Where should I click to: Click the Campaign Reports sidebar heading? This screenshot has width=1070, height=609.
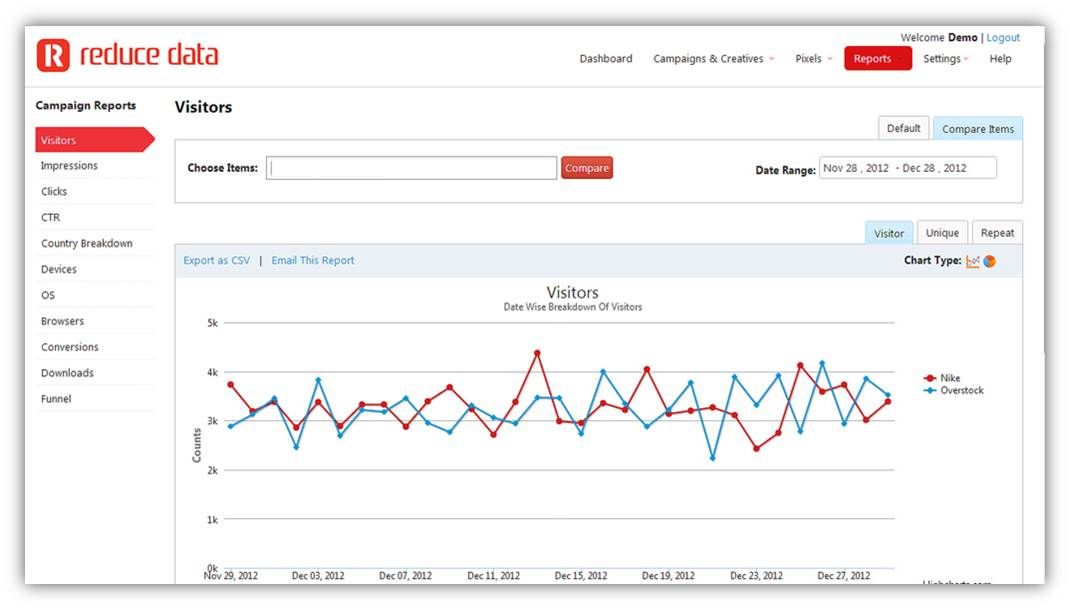(x=86, y=105)
